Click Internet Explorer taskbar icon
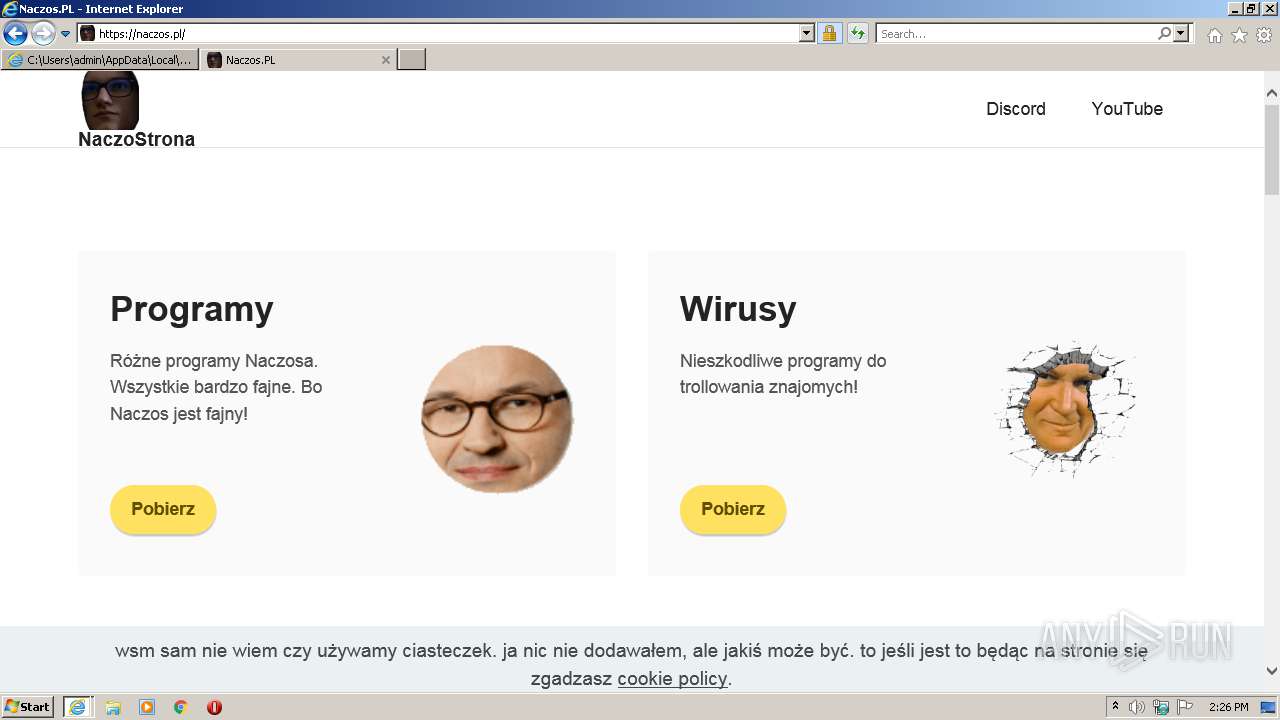This screenshot has width=1280, height=720. pyautogui.click(x=77, y=707)
